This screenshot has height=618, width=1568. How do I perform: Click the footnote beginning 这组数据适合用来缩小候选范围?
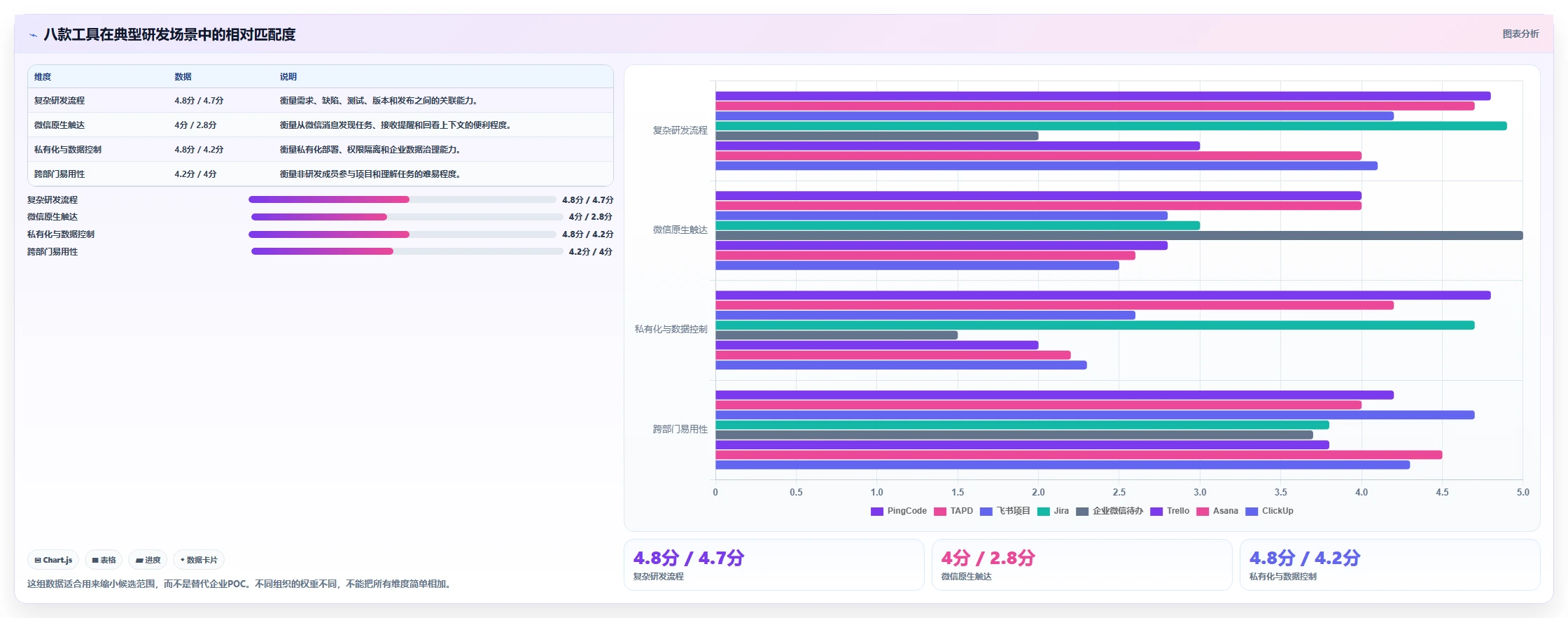[240, 584]
